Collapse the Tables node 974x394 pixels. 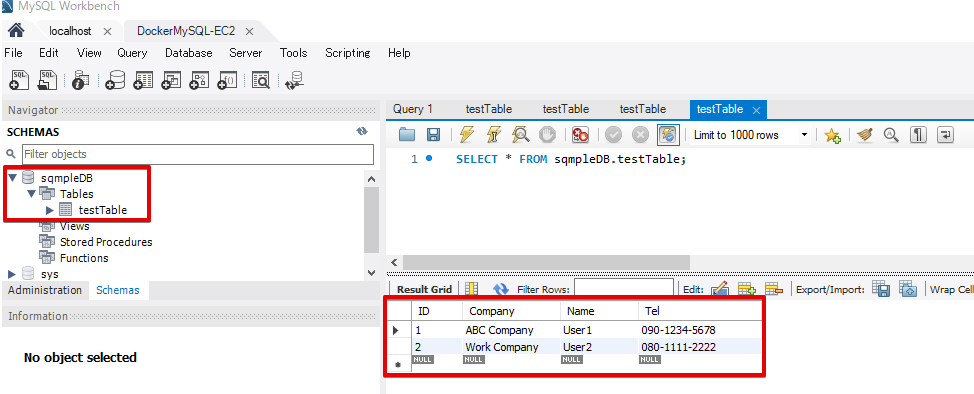point(31,194)
